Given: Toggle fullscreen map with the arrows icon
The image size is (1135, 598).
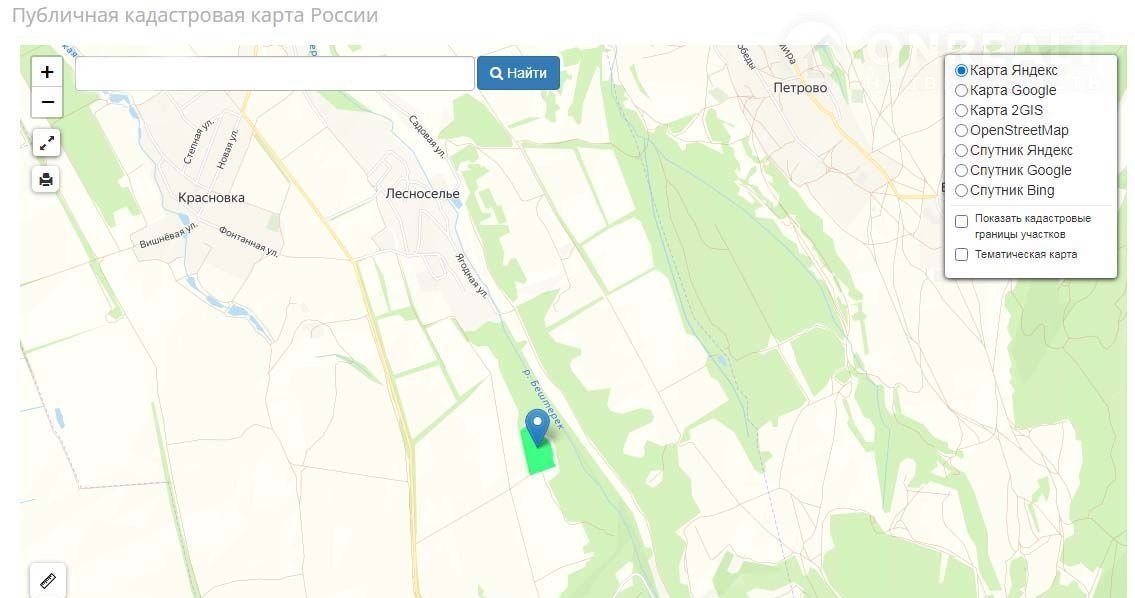Looking at the screenshot, I should pos(46,143).
